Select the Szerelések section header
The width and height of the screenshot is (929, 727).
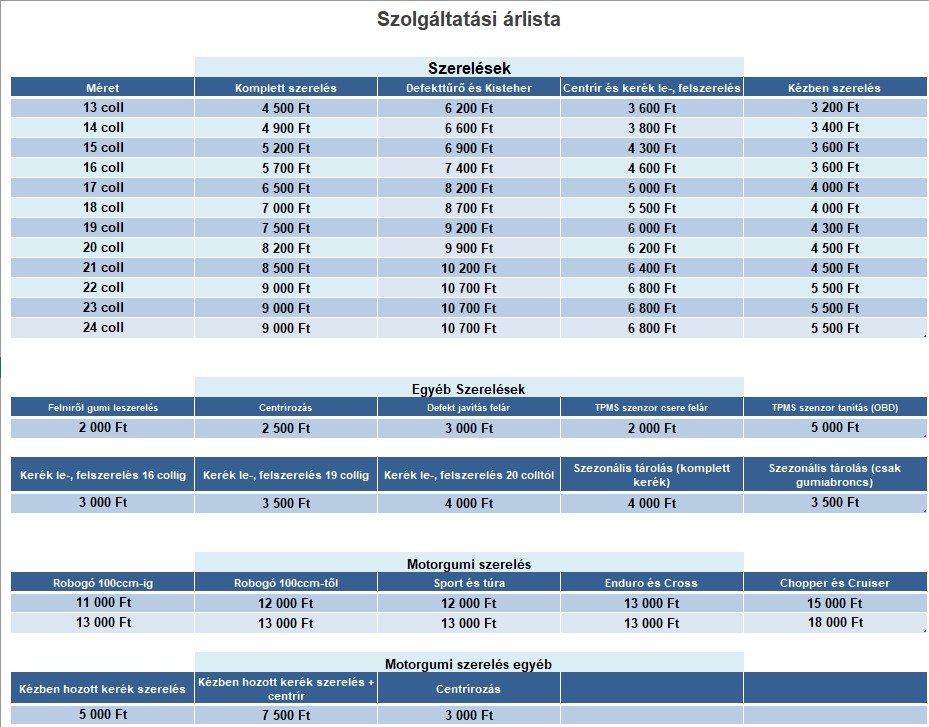point(469,68)
